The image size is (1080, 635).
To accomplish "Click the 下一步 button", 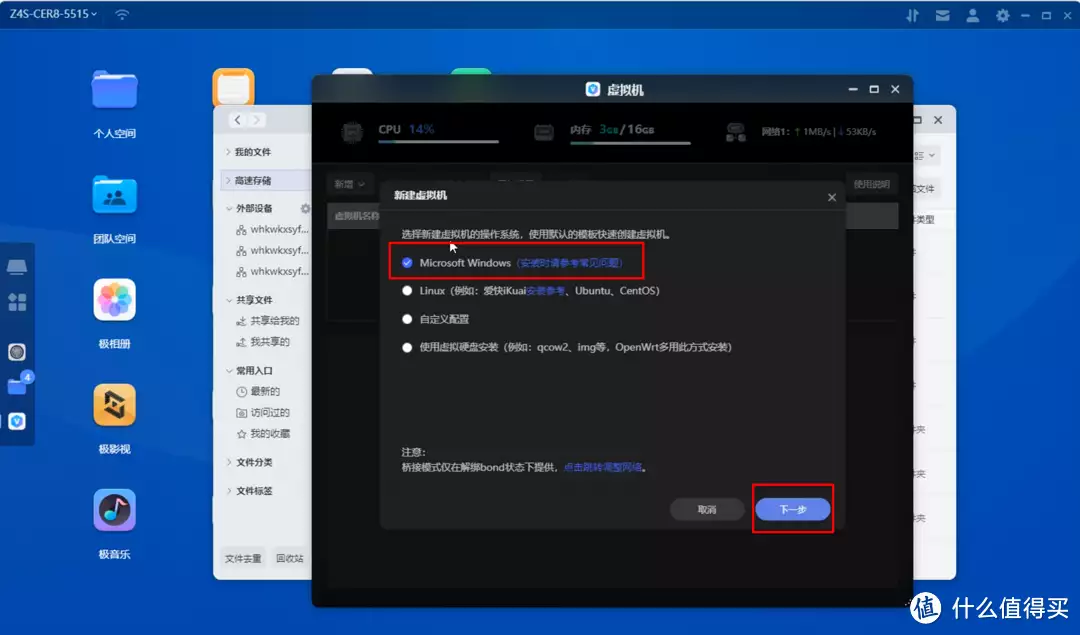I will pos(793,510).
